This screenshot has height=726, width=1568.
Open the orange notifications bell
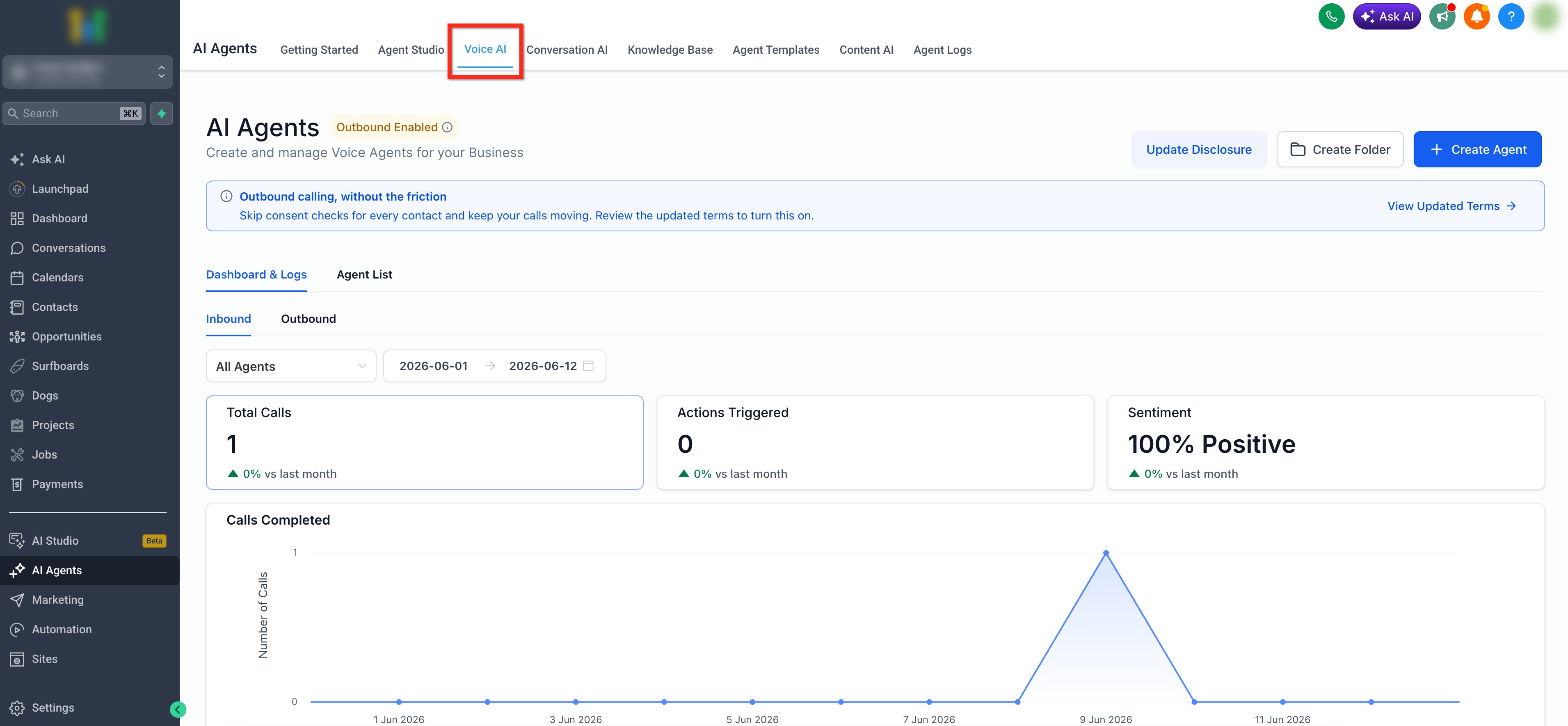[x=1477, y=16]
